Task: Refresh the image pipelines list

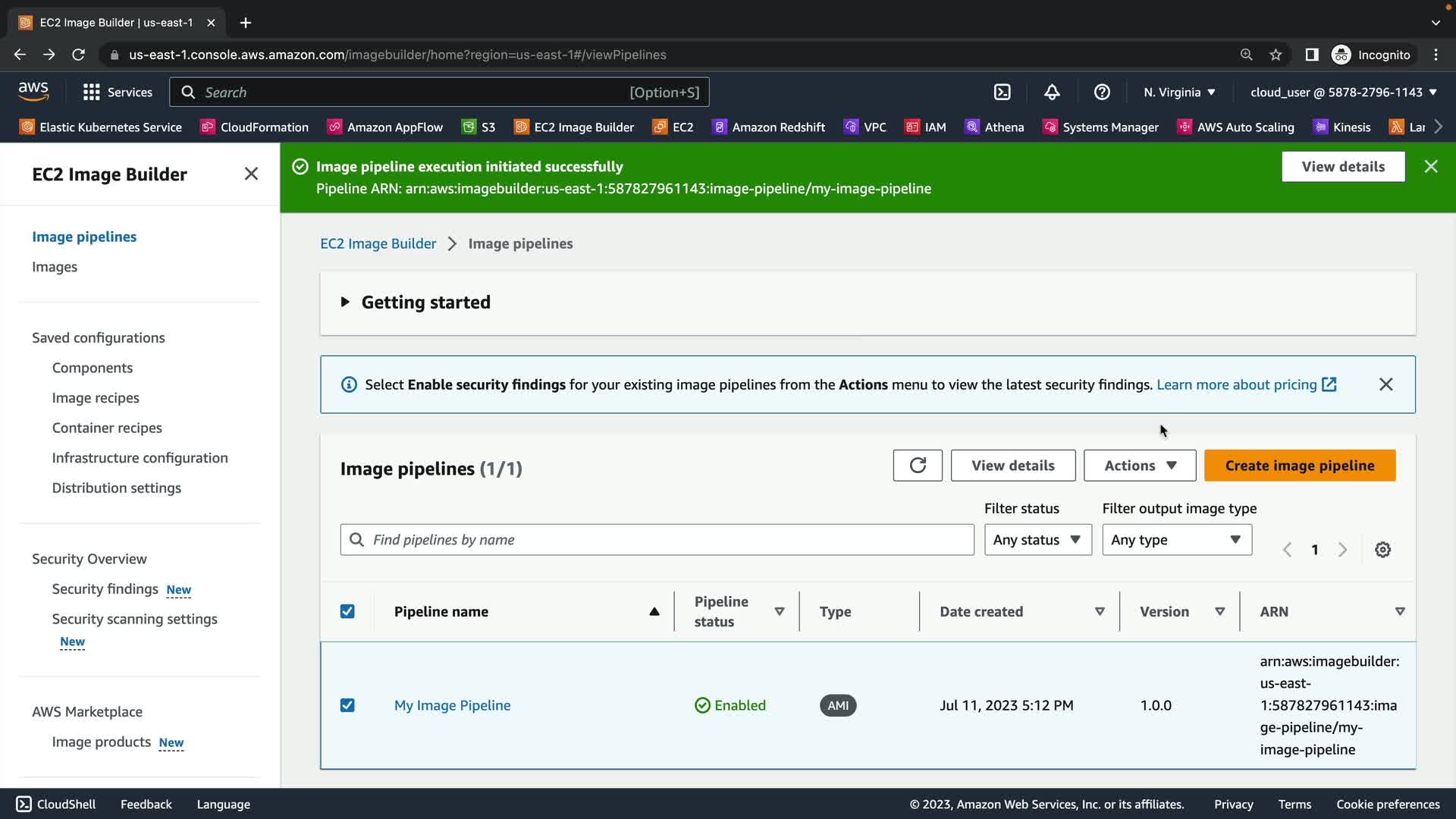Action: pos(918,466)
